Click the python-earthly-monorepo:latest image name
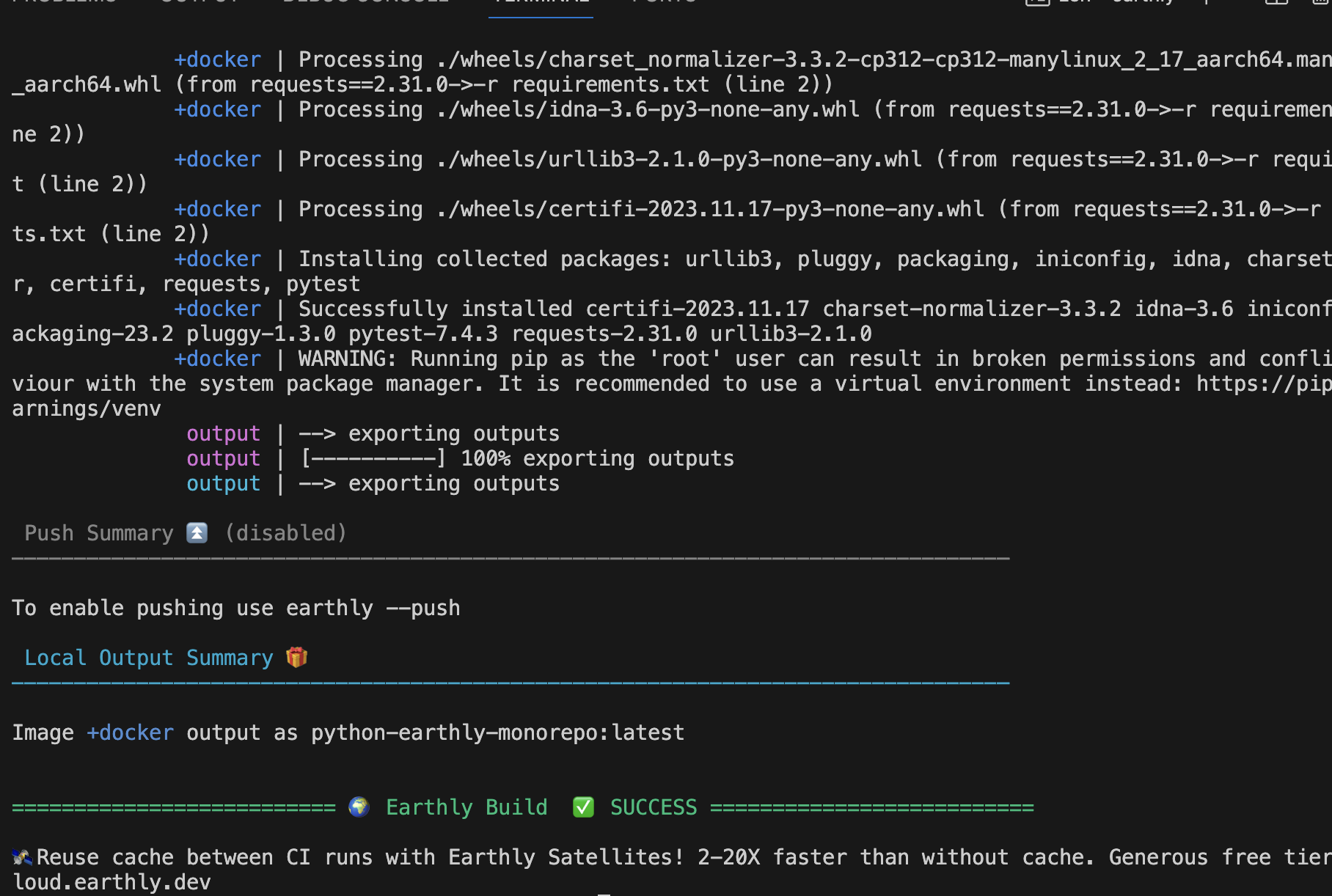This screenshot has width=1332, height=896. pyautogui.click(x=497, y=732)
